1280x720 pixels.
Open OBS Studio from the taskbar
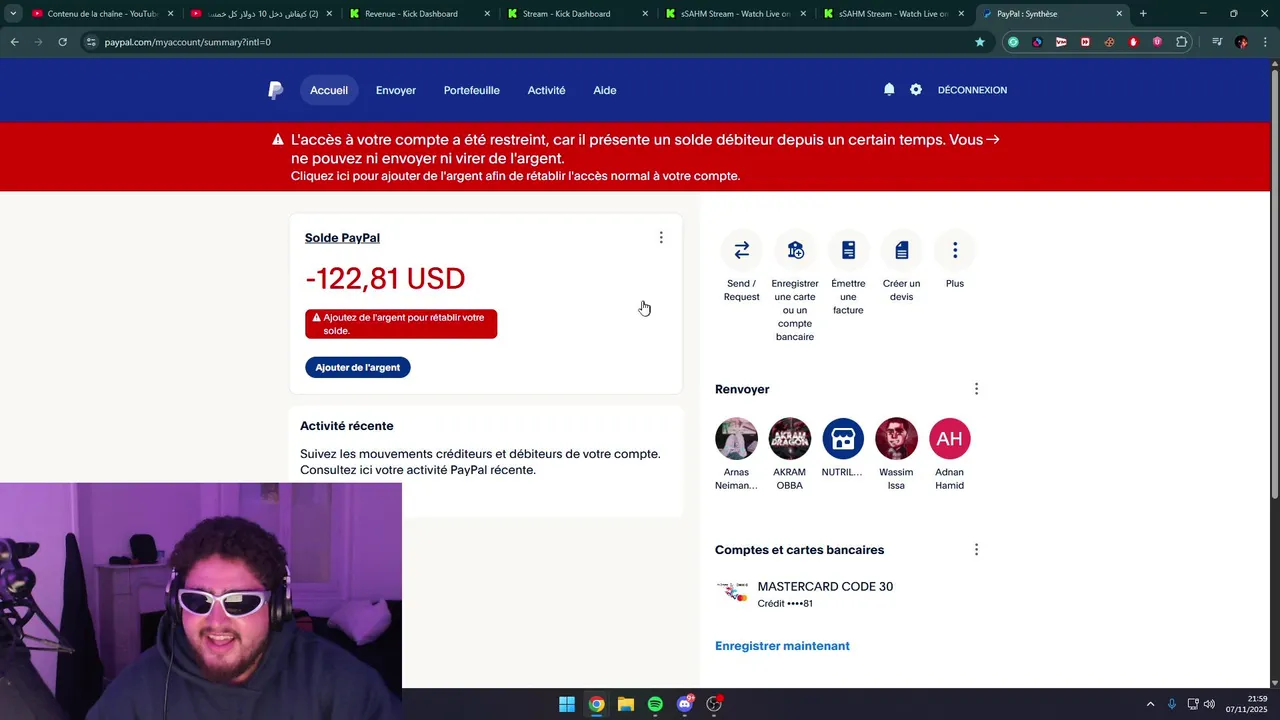click(x=714, y=704)
